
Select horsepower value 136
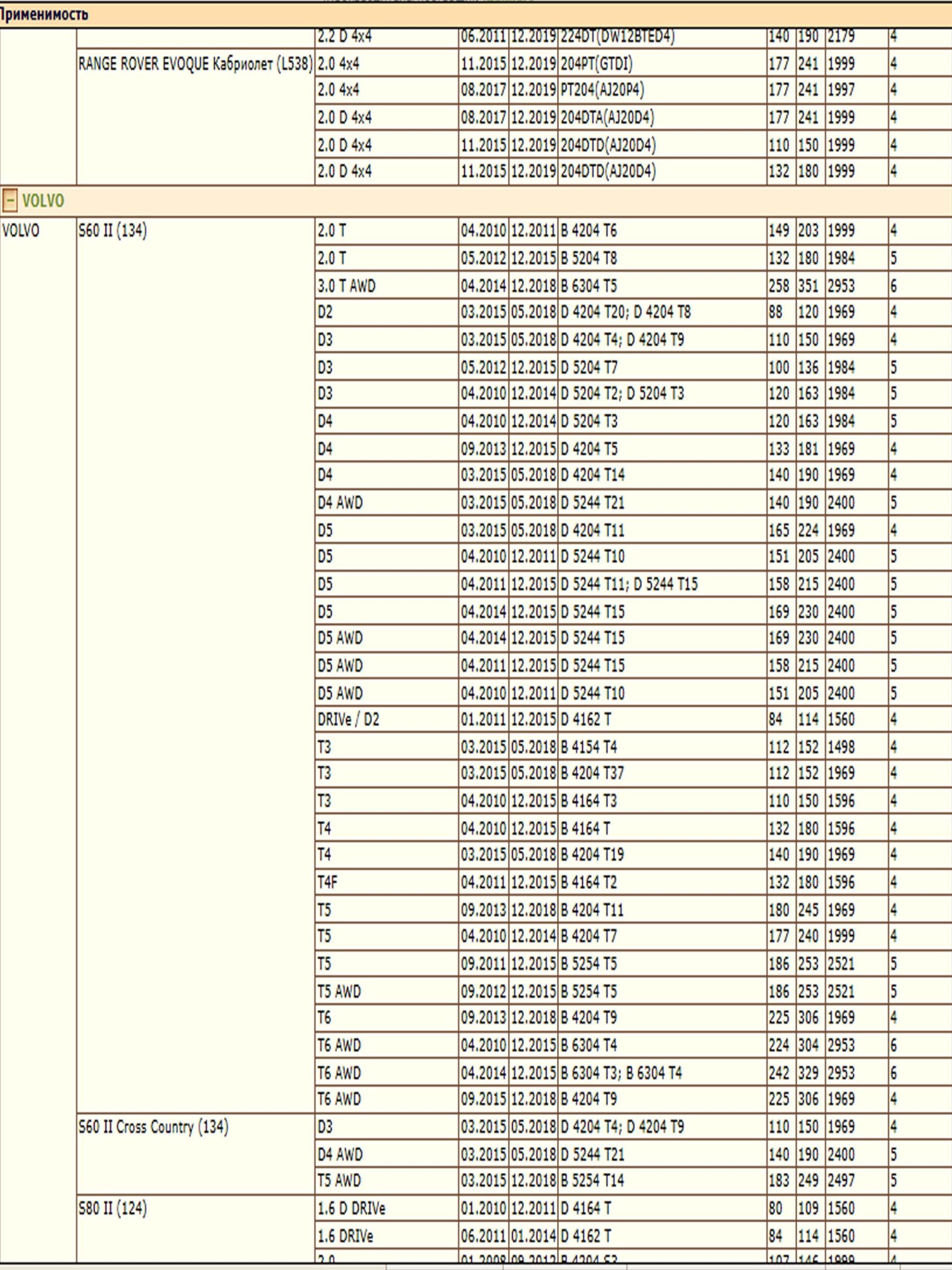click(809, 368)
